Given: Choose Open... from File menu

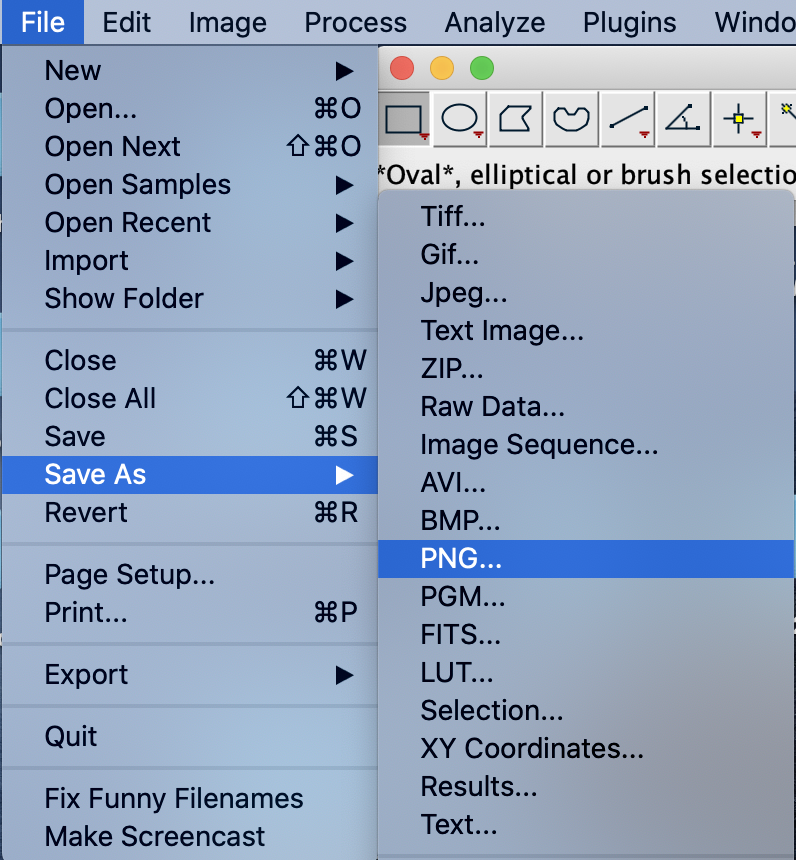Looking at the screenshot, I should (190, 109).
